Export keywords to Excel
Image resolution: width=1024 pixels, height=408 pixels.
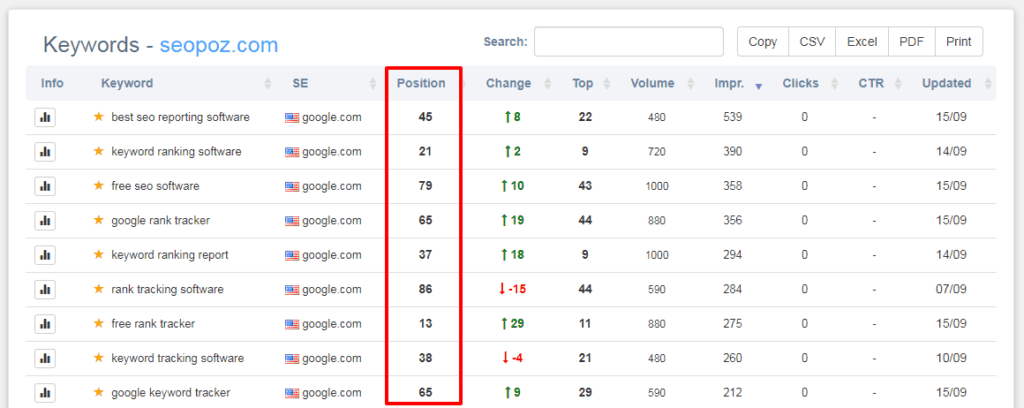862,42
